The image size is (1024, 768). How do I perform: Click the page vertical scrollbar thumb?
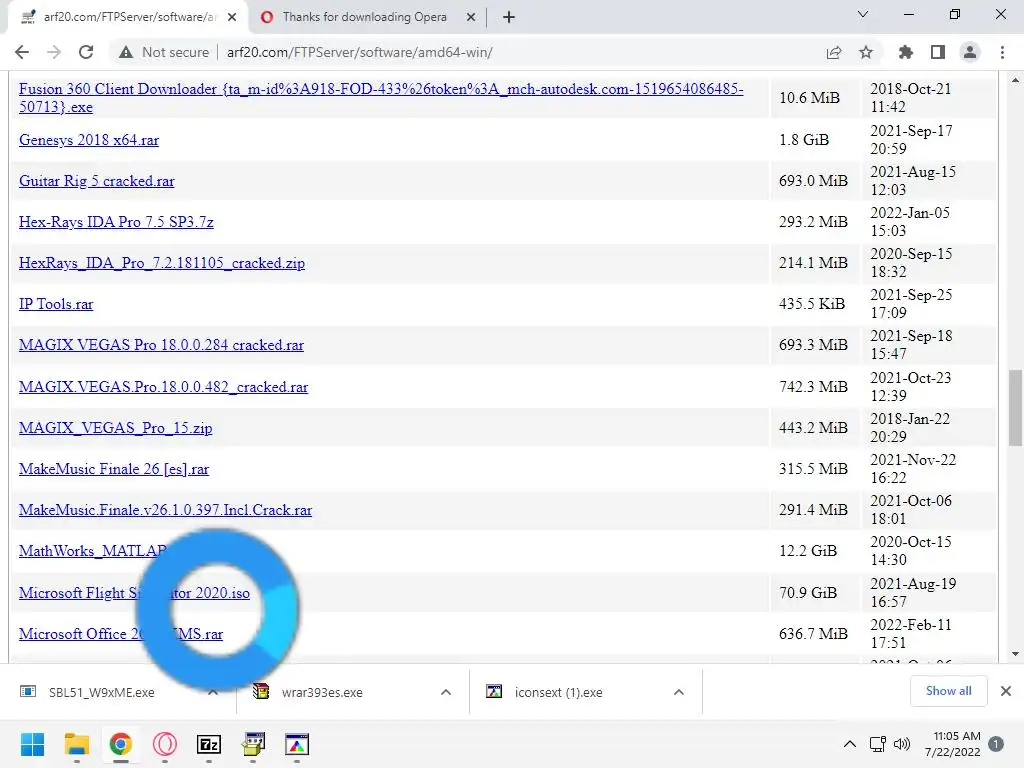(1016, 408)
